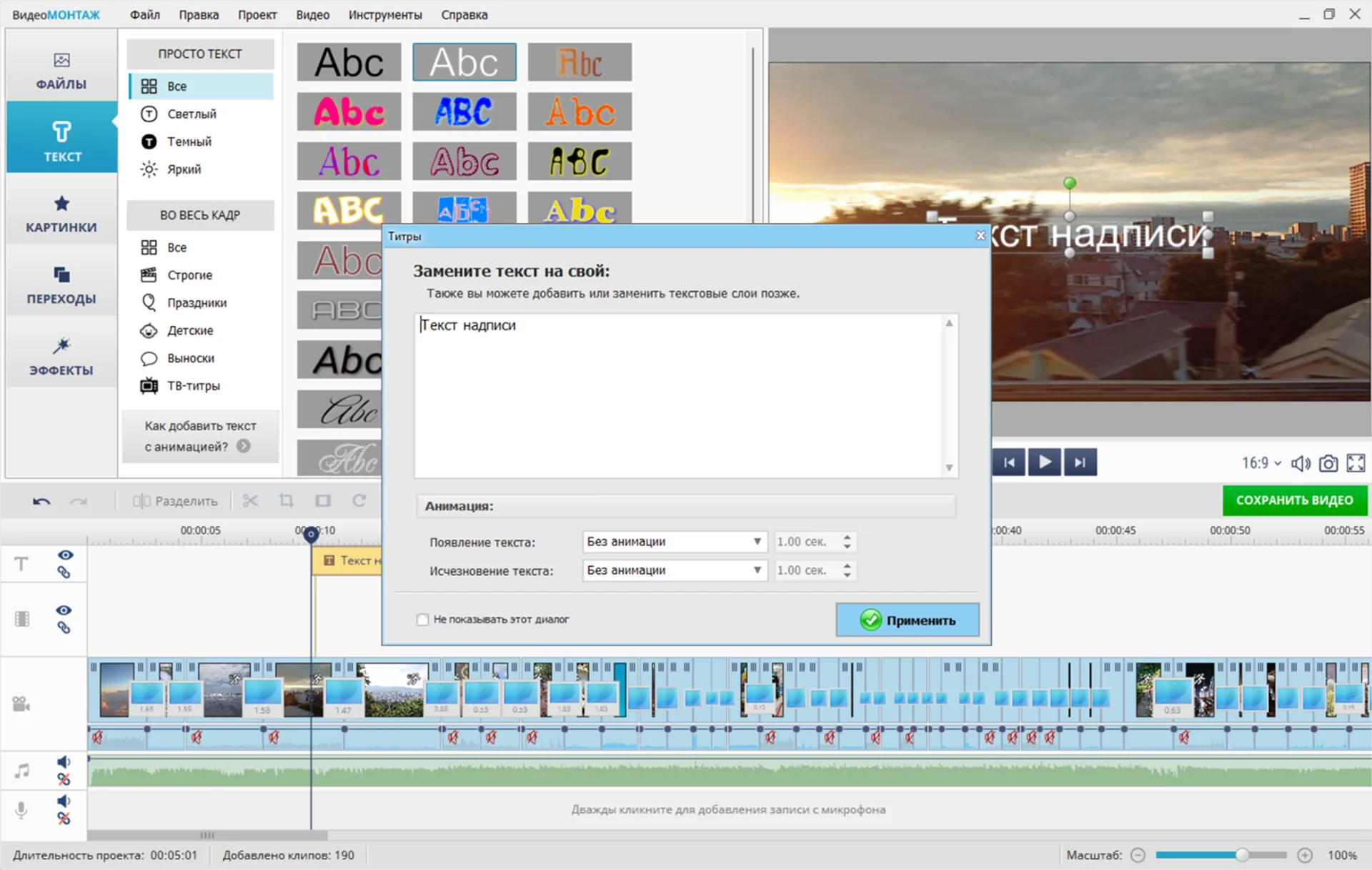
Task: Open Исчезновение текста animation dropdown
Action: coord(675,570)
